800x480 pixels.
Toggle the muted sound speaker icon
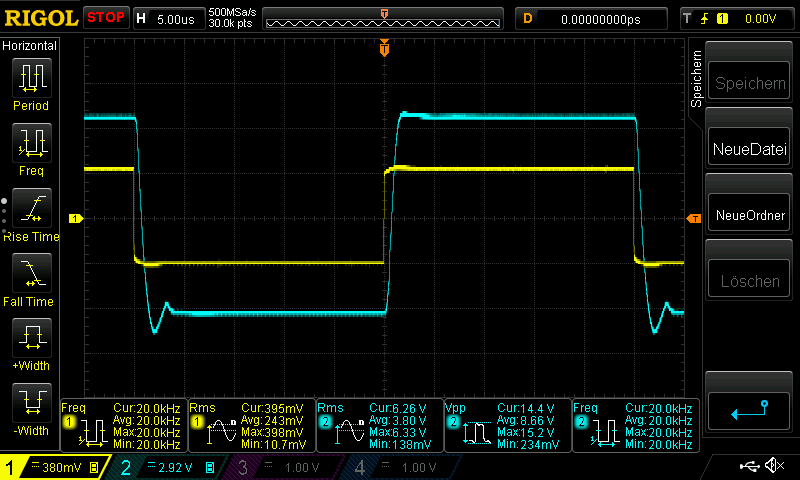(774, 465)
